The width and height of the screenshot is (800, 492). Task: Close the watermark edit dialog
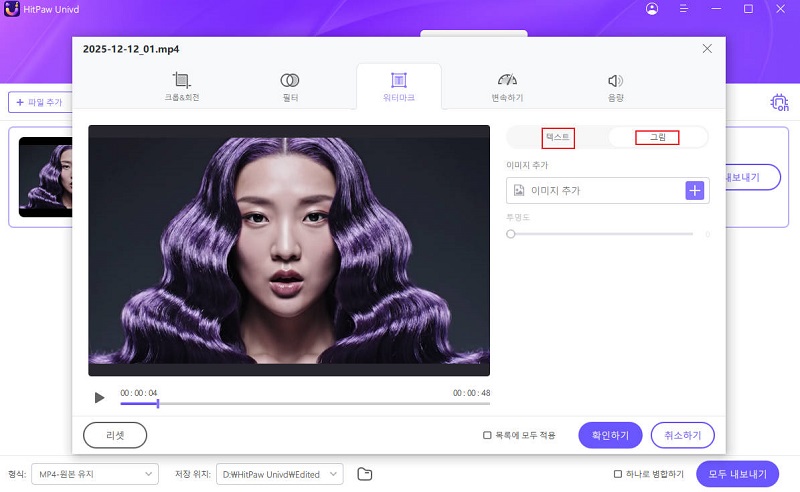pos(707,48)
